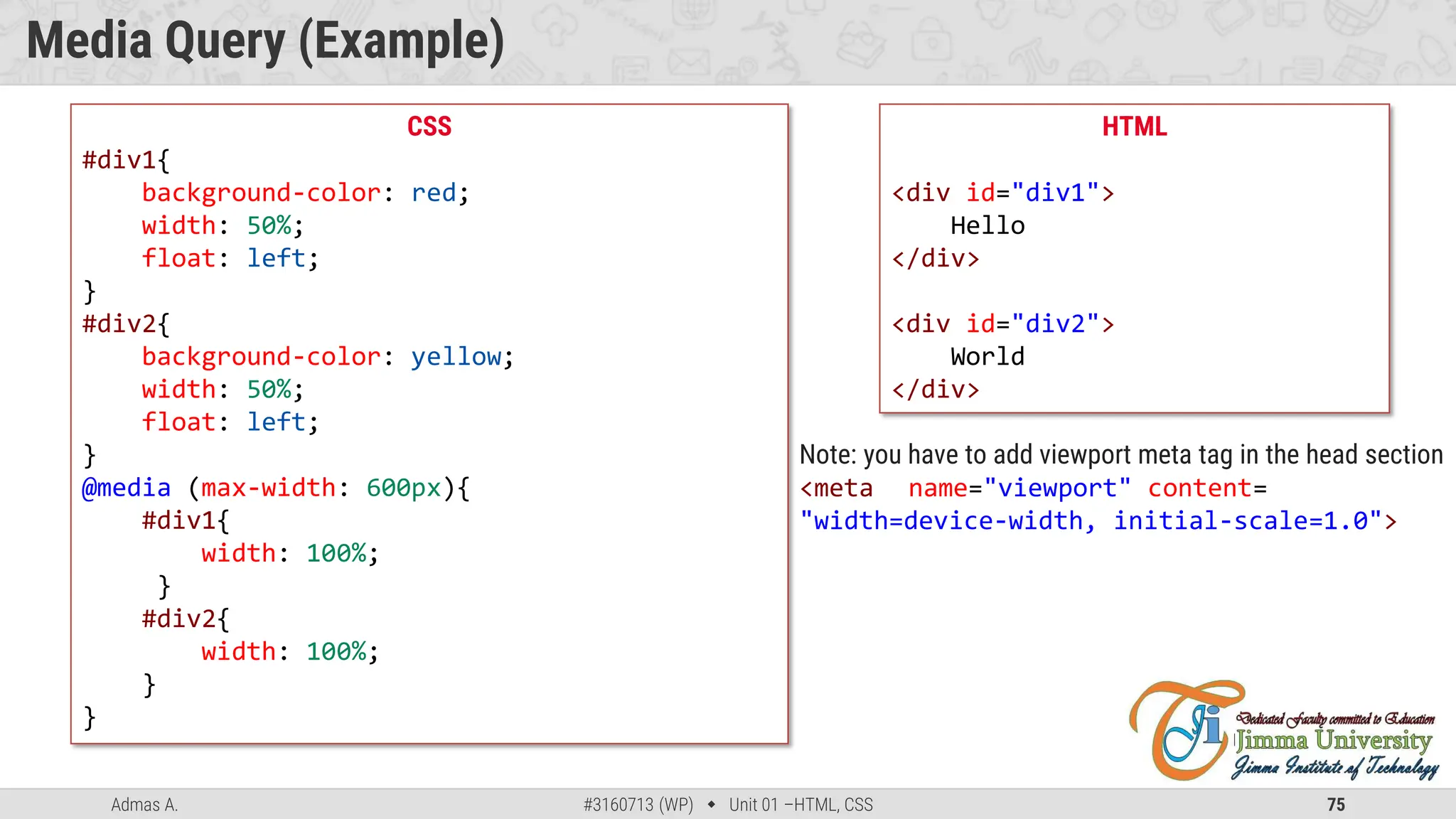Viewport: 1456px width, 819px height.
Task: Click the word World in the HTML box
Action: click(987, 357)
